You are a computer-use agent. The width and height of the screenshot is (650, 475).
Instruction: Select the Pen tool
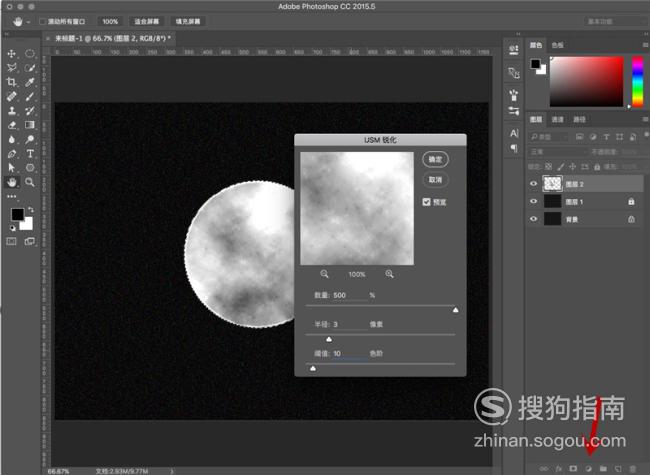pyautogui.click(x=12, y=154)
